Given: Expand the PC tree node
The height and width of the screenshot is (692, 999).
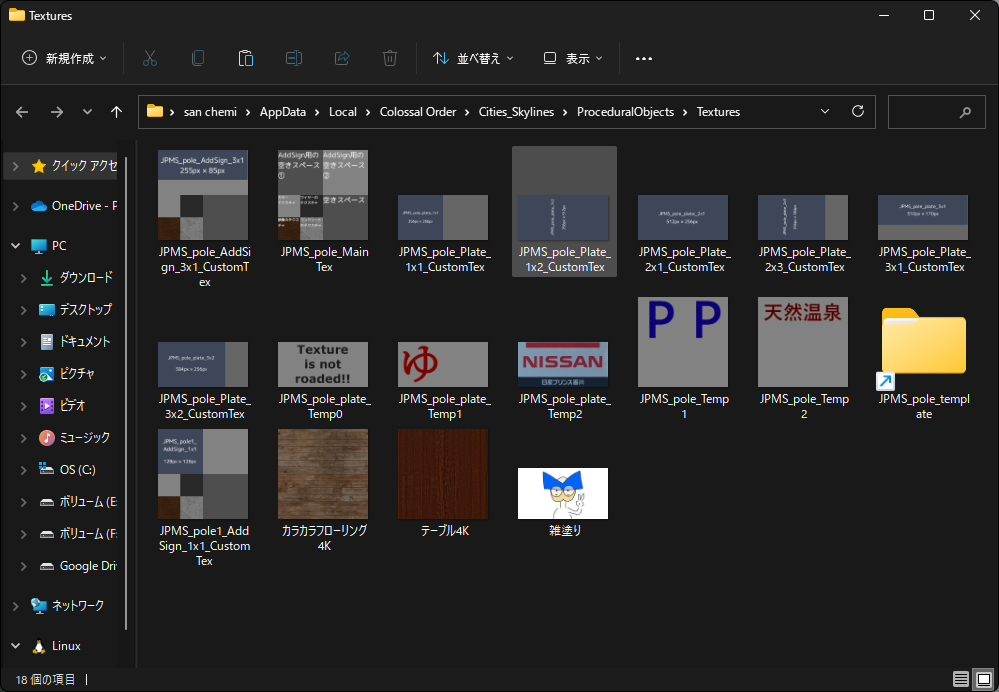Looking at the screenshot, I should click(16, 246).
